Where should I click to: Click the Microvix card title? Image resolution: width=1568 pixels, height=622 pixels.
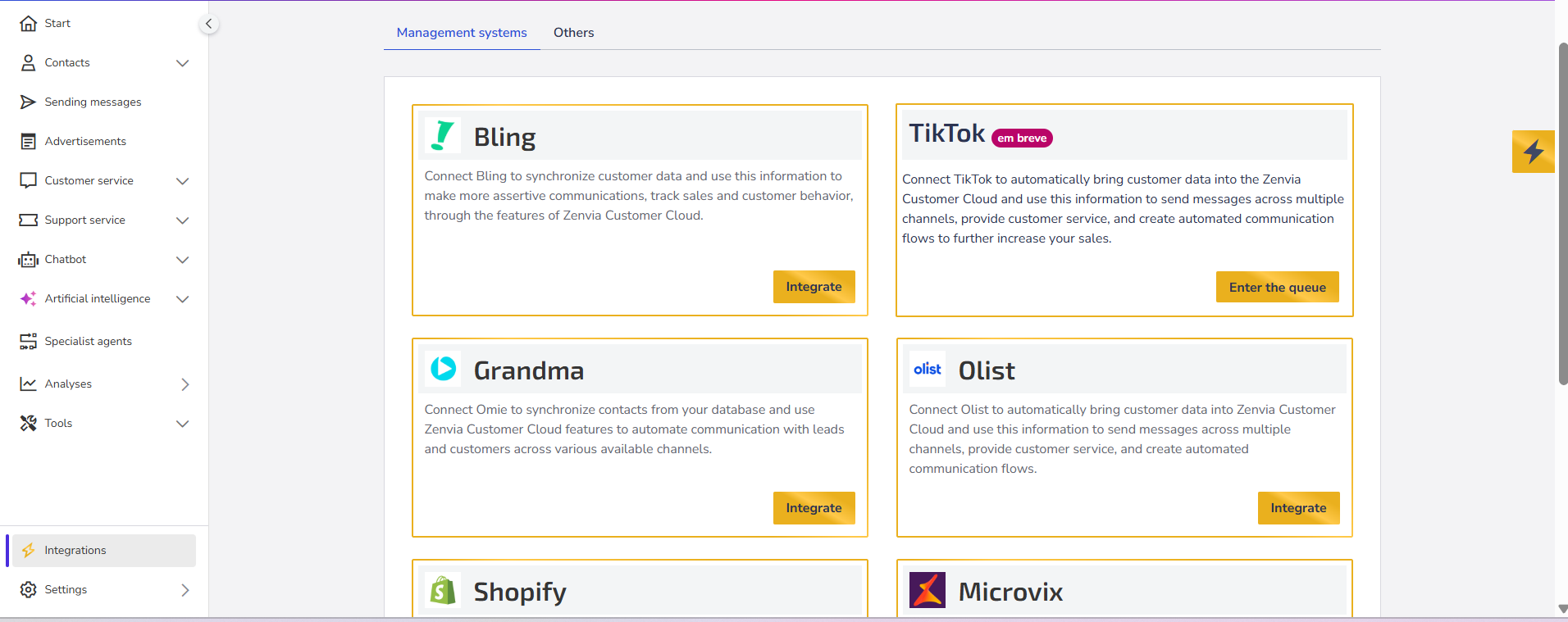(x=1010, y=592)
